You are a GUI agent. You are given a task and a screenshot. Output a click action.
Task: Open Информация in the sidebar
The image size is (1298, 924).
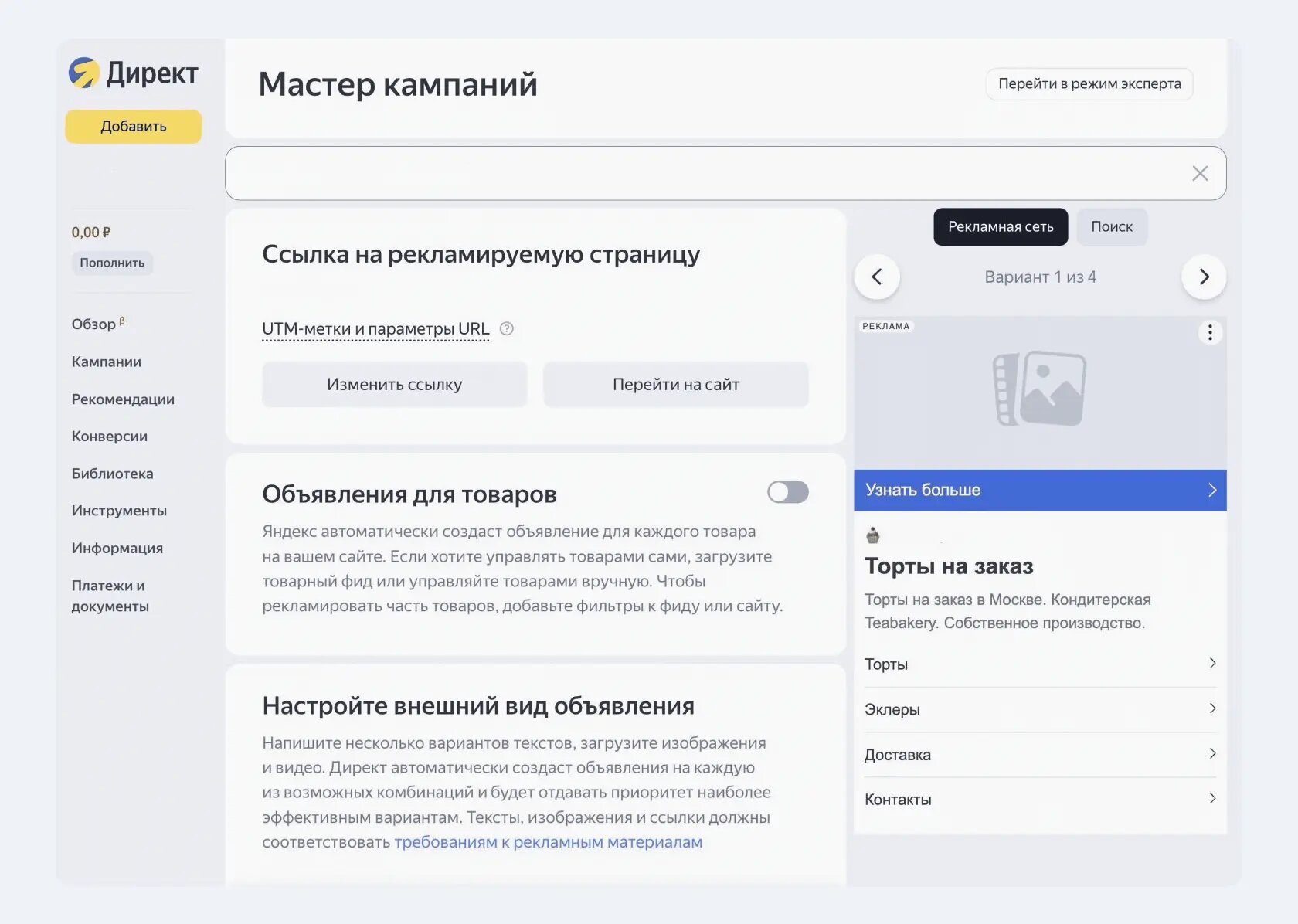tap(117, 549)
